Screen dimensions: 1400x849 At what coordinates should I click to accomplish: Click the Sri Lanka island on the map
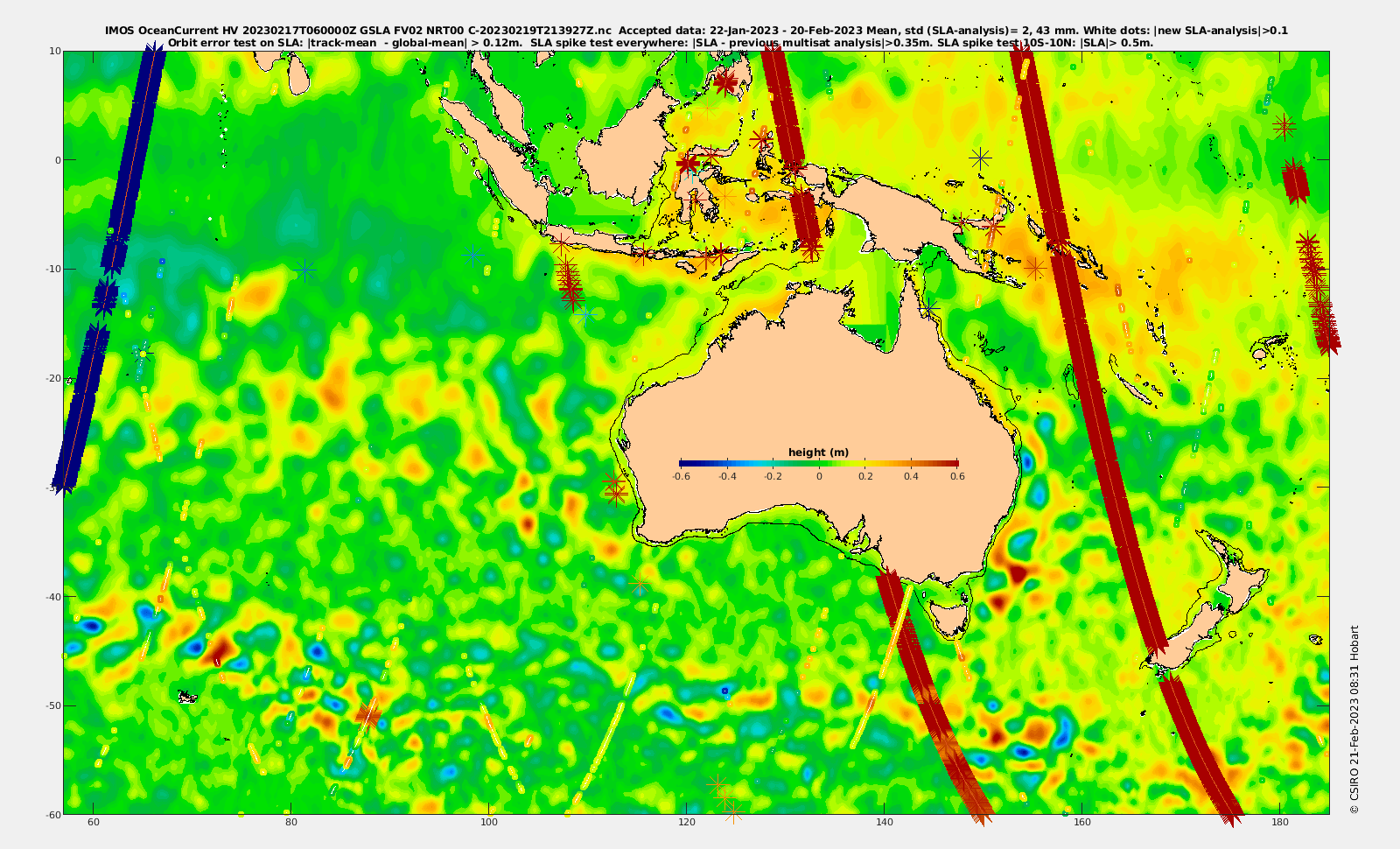pos(298,74)
